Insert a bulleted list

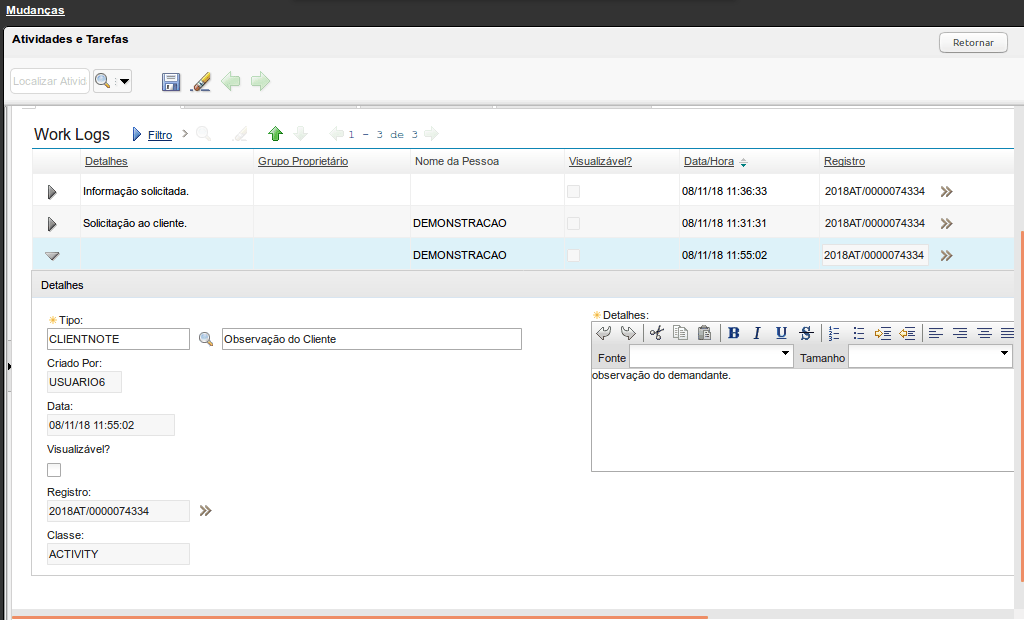click(x=859, y=333)
